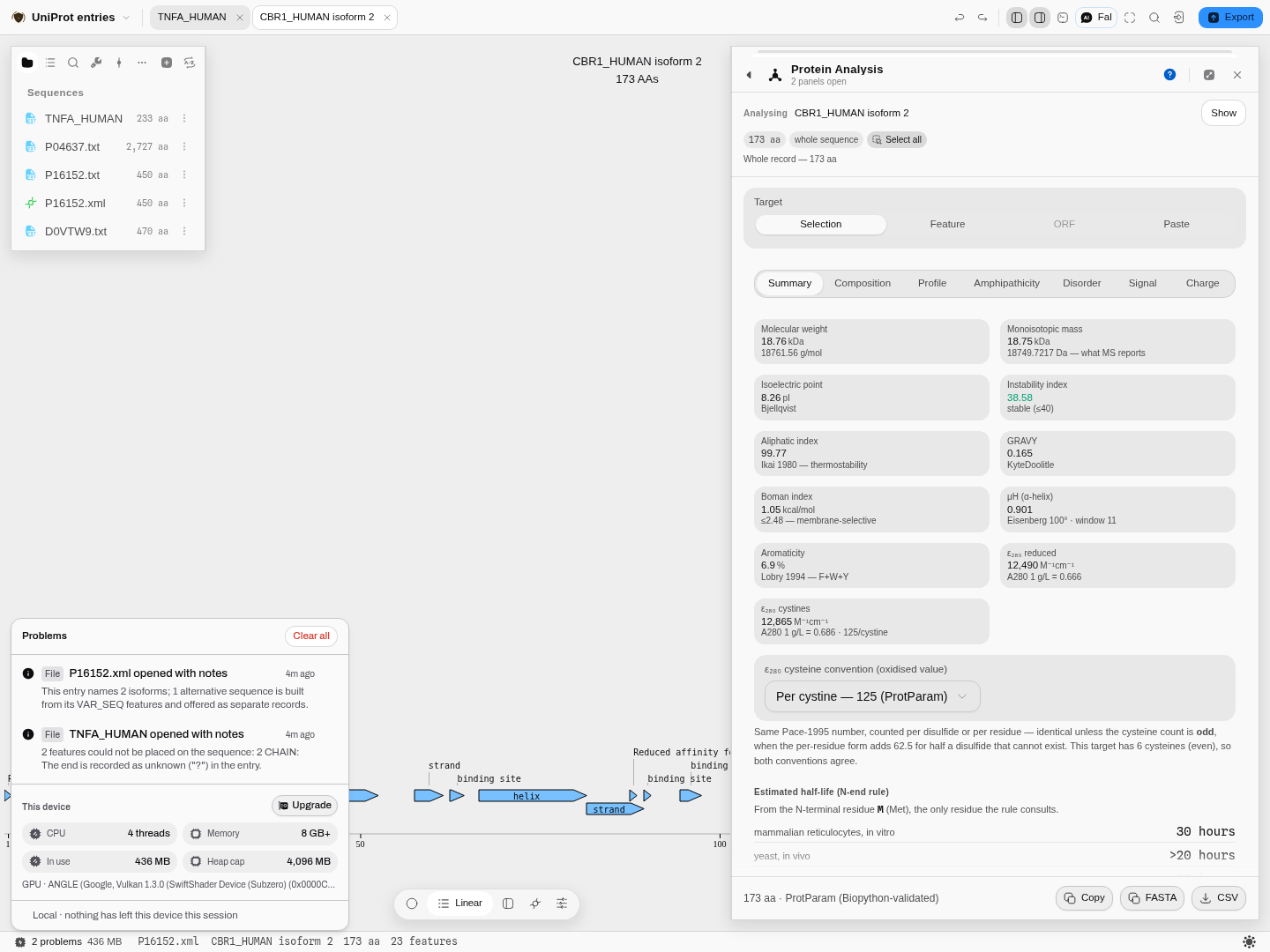Open the Per cystine — 125 convention dropdown

(872, 696)
